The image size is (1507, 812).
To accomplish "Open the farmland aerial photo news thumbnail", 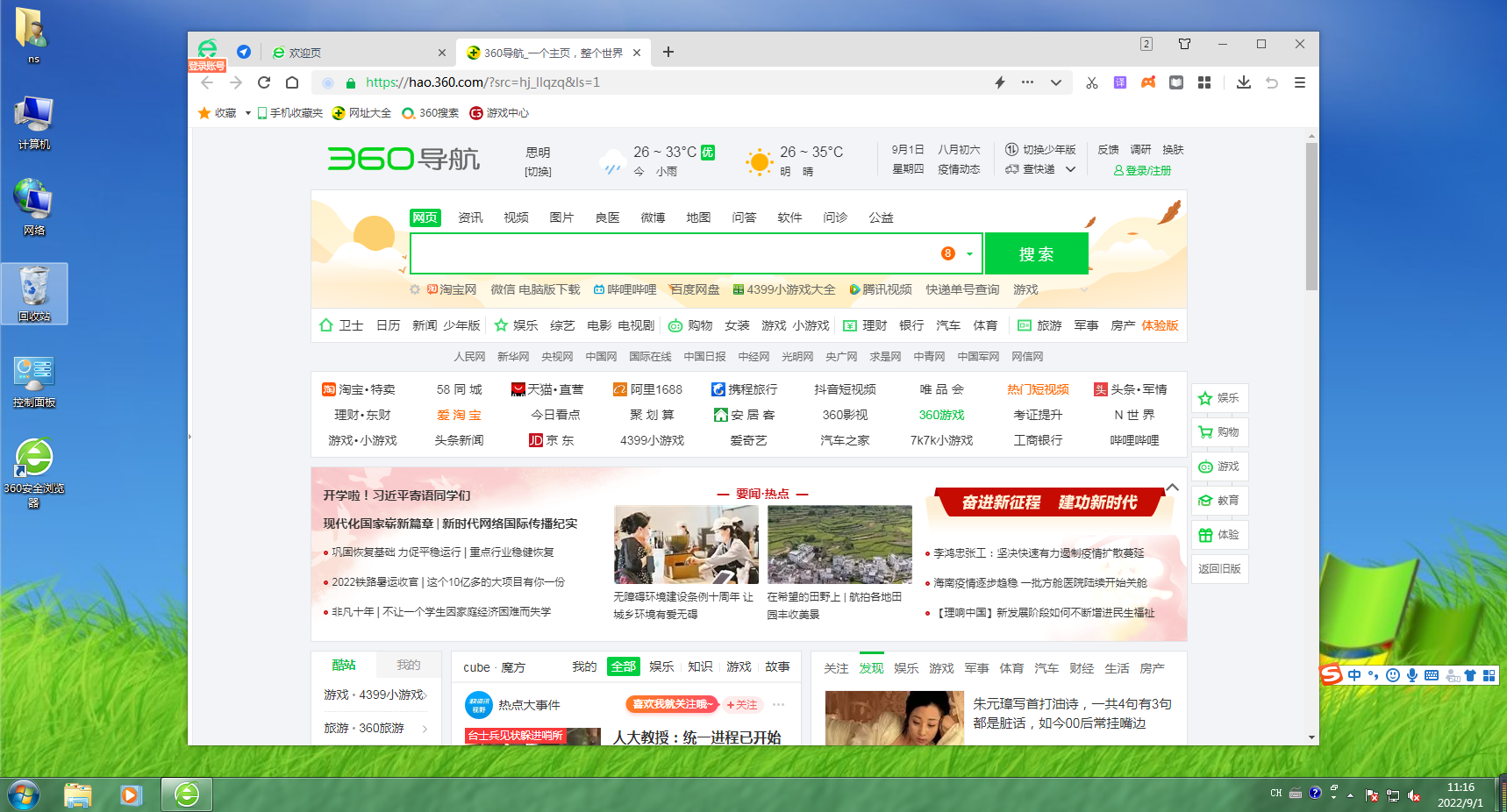I will point(839,545).
